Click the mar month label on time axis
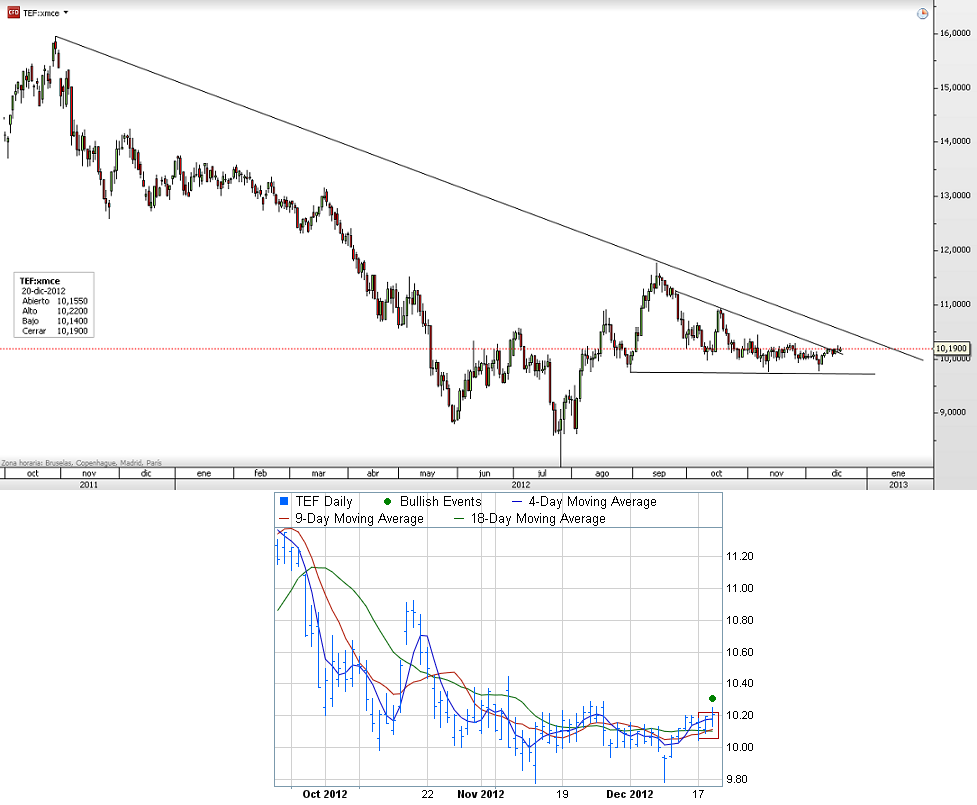The width and height of the screenshot is (977, 805). tap(318, 474)
